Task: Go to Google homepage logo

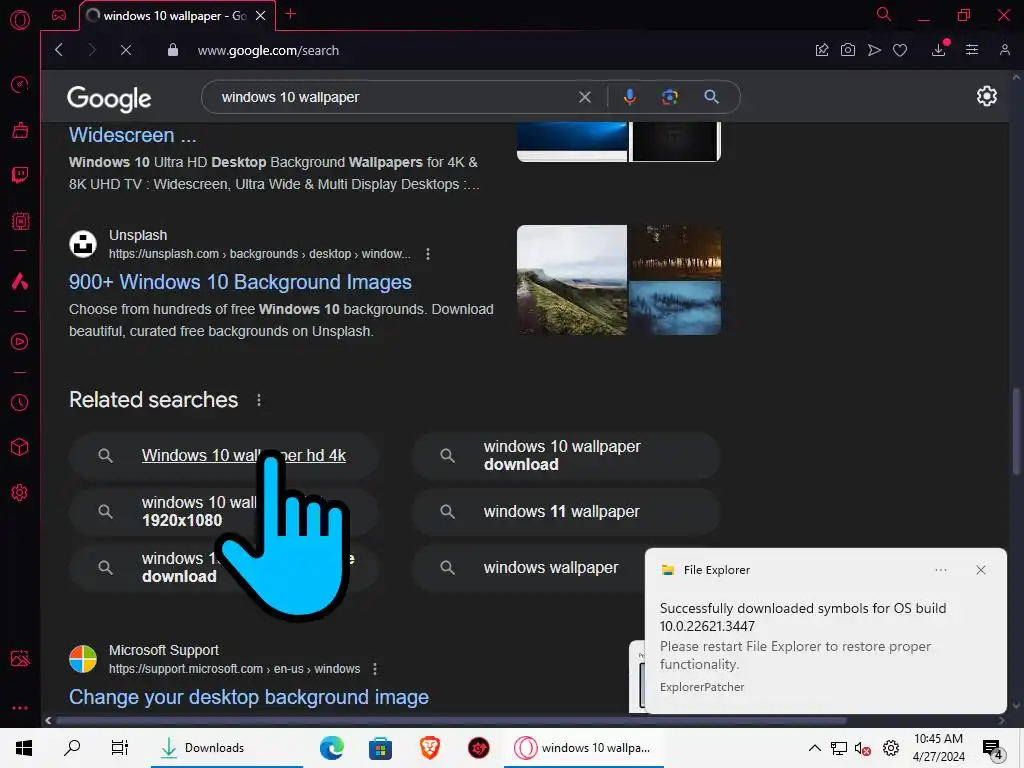Action: (x=109, y=99)
